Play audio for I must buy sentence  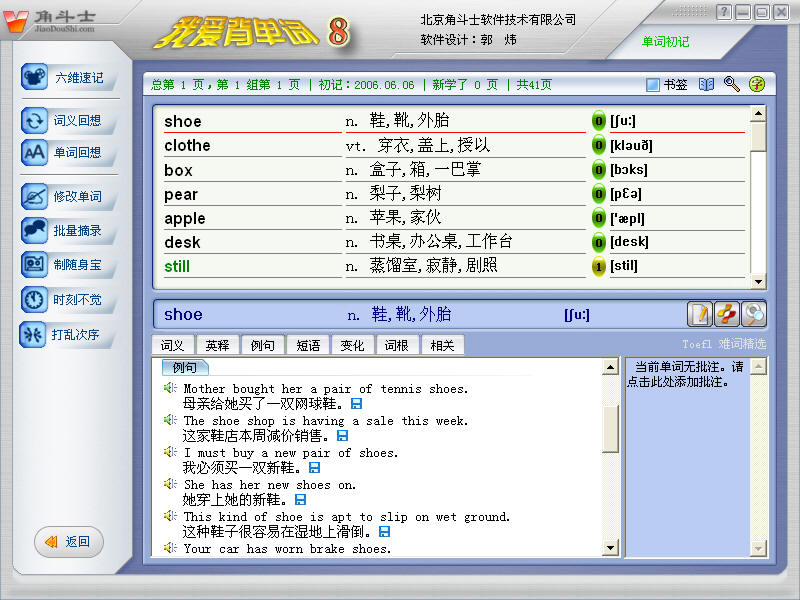pyautogui.click(x=170, y=452)
